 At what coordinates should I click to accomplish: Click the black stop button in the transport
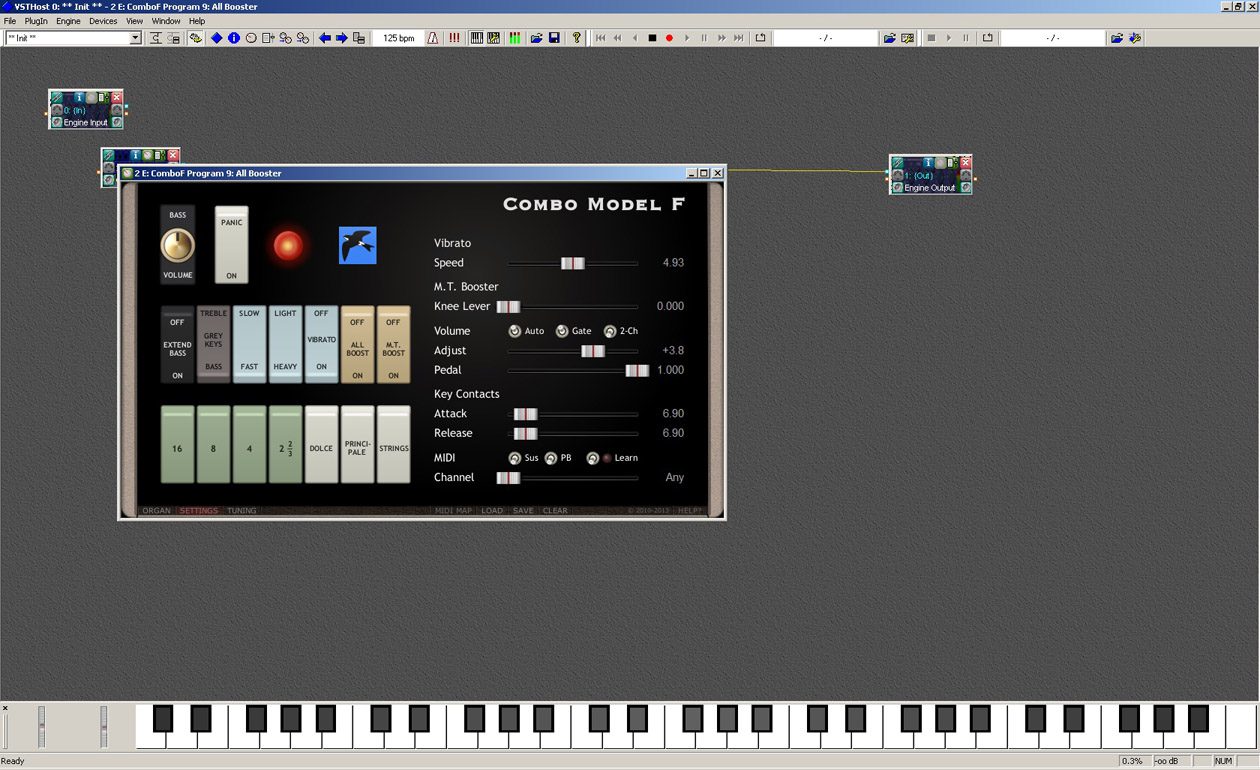[x=652, y=38]
